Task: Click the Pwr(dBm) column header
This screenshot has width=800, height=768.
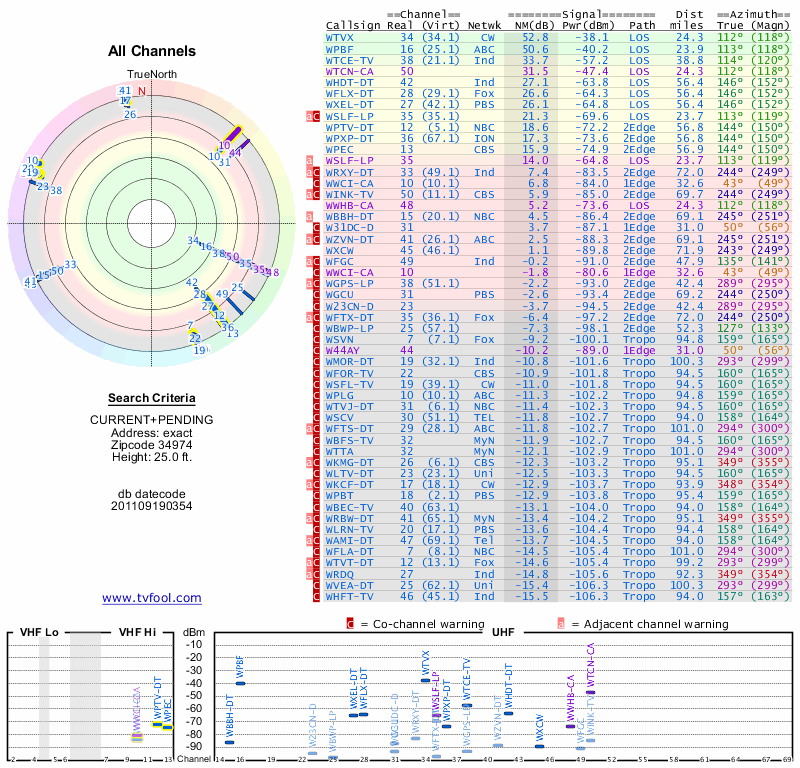Action: pos(588,26)
